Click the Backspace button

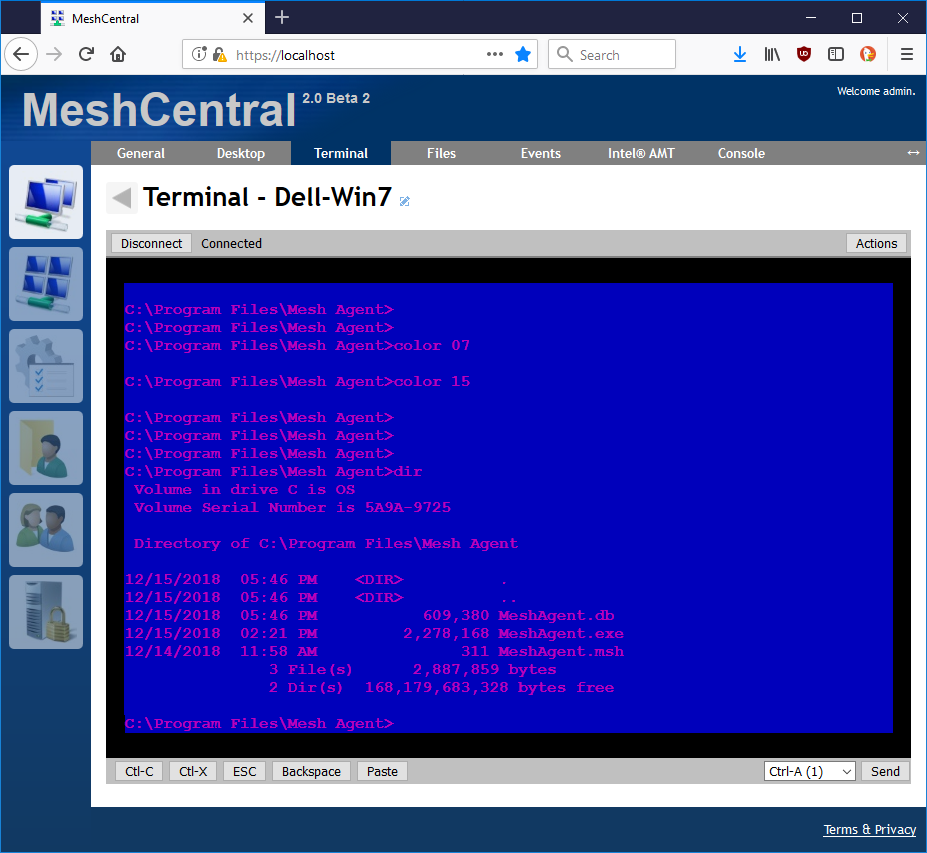(x=311, y=771)
